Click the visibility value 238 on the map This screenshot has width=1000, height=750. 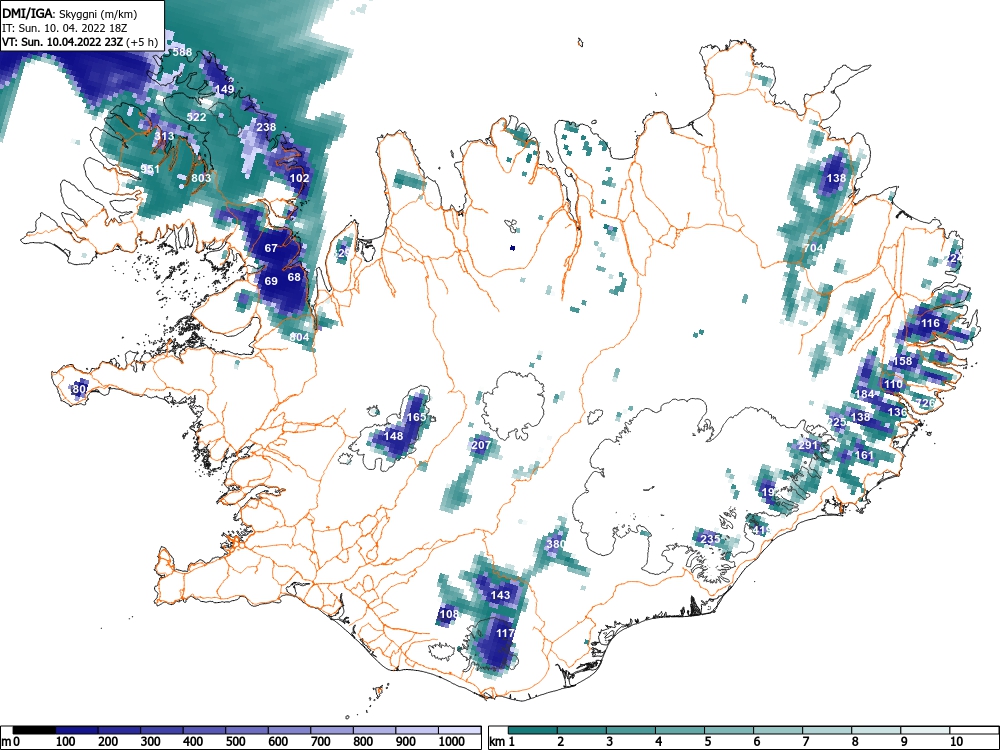click(x=266, y=127)
